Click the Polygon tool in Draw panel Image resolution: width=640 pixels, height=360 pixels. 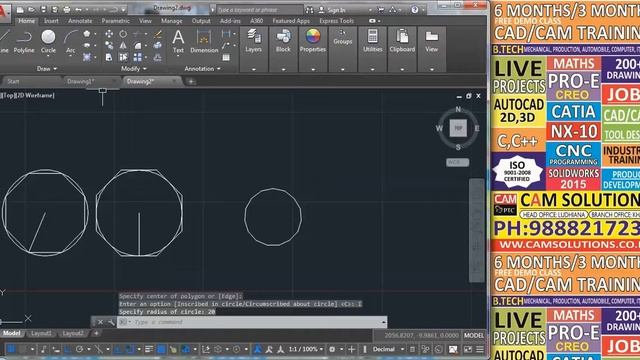coord(87,34)
